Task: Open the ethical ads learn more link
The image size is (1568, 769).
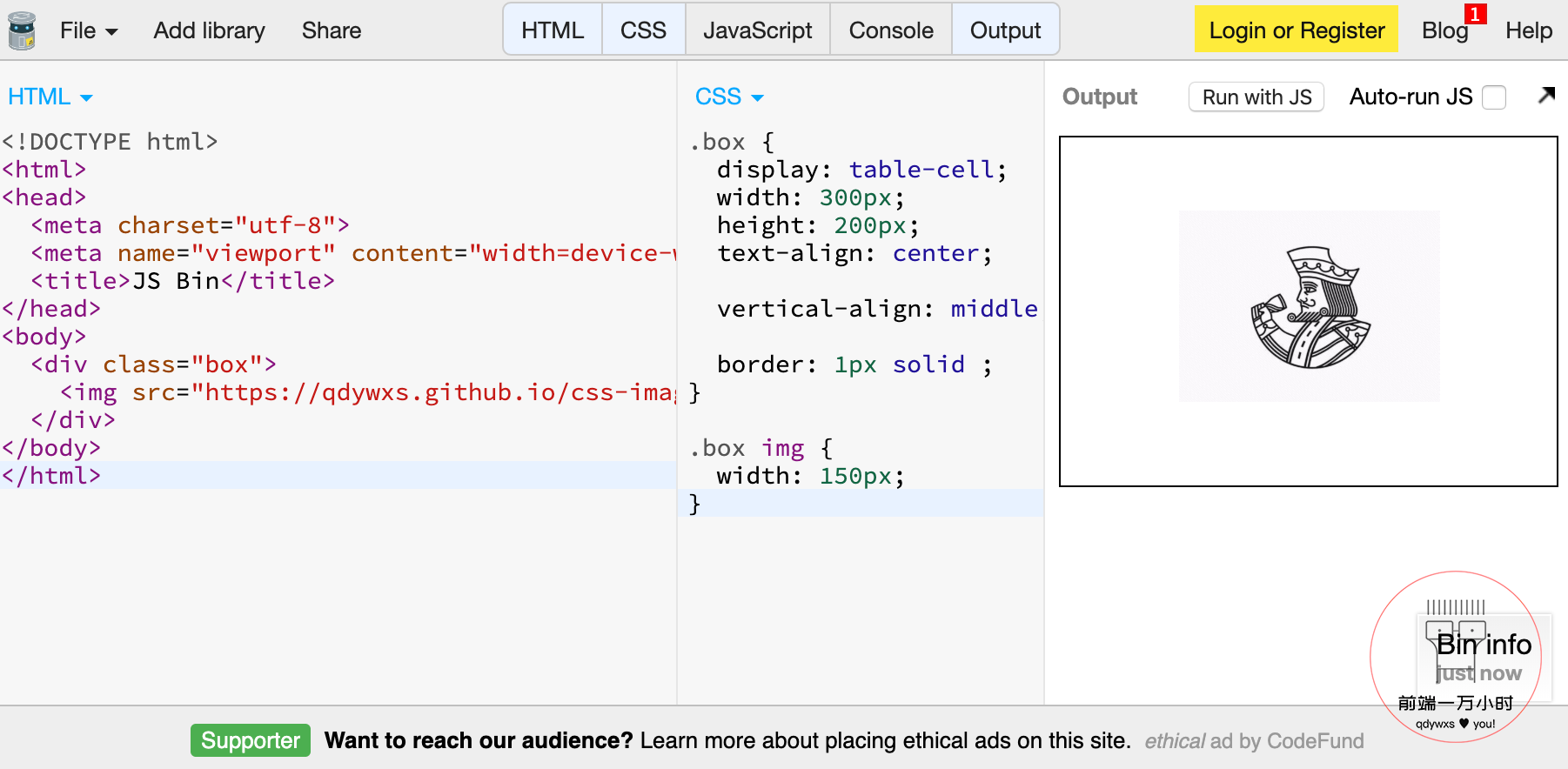Action: tap(727, 740)
